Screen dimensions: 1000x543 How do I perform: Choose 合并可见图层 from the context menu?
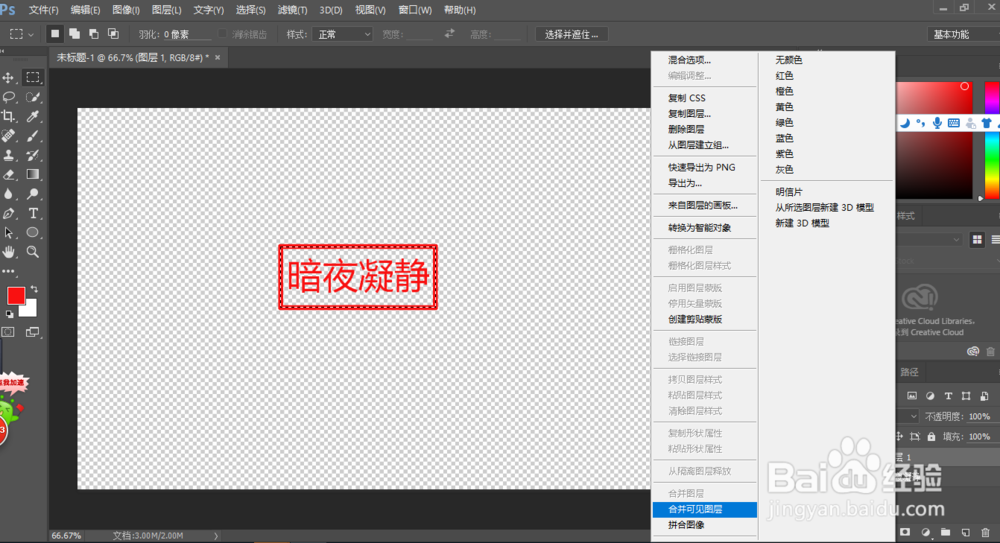(x=705, y=509)
